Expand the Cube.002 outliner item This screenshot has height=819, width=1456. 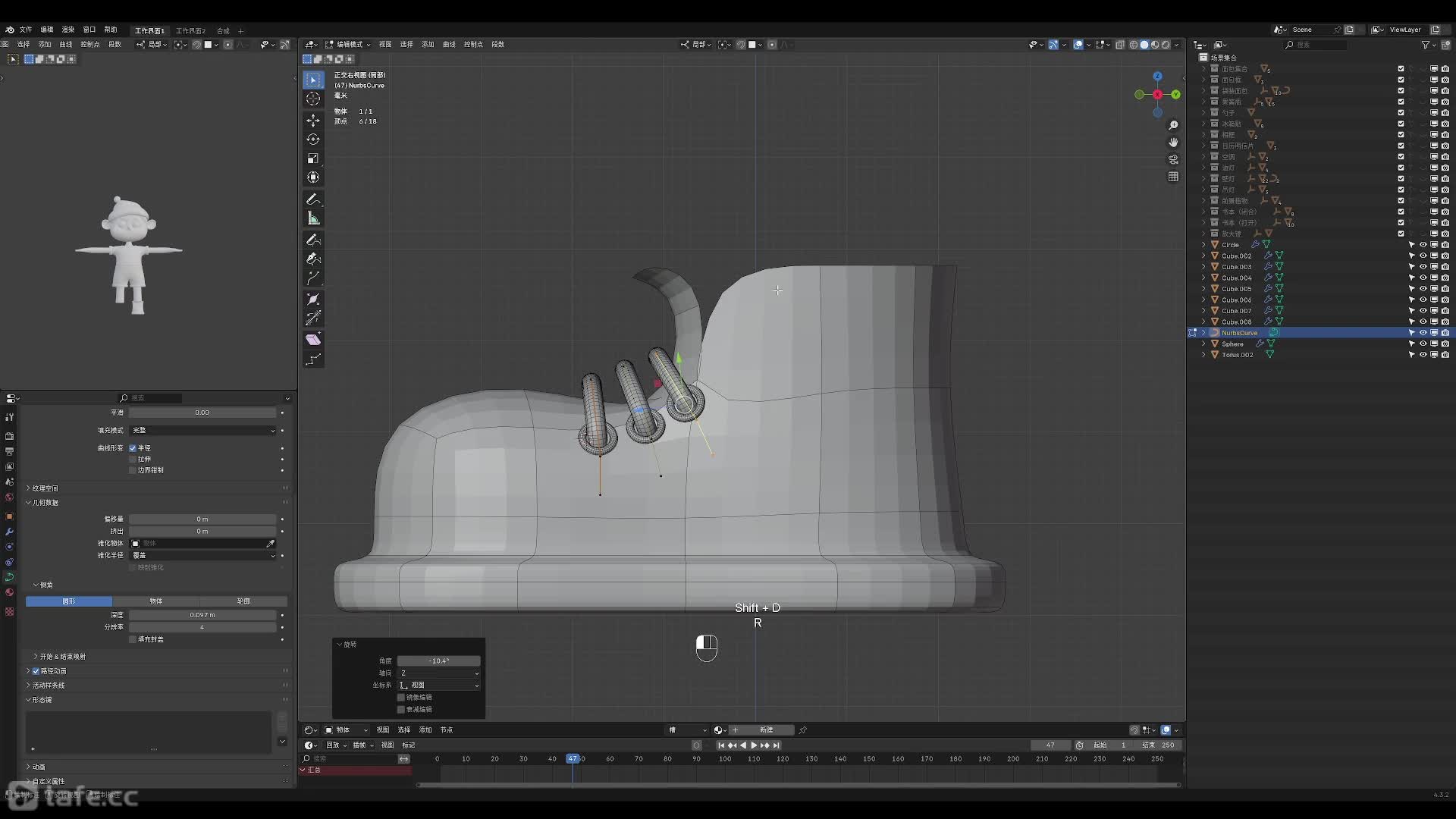1203,256
